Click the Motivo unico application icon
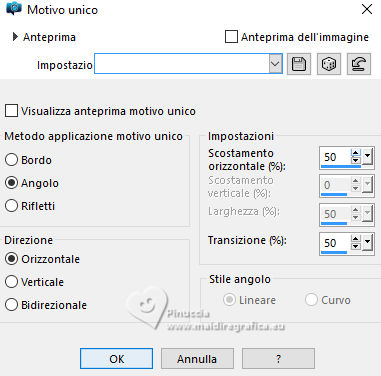 14,9
